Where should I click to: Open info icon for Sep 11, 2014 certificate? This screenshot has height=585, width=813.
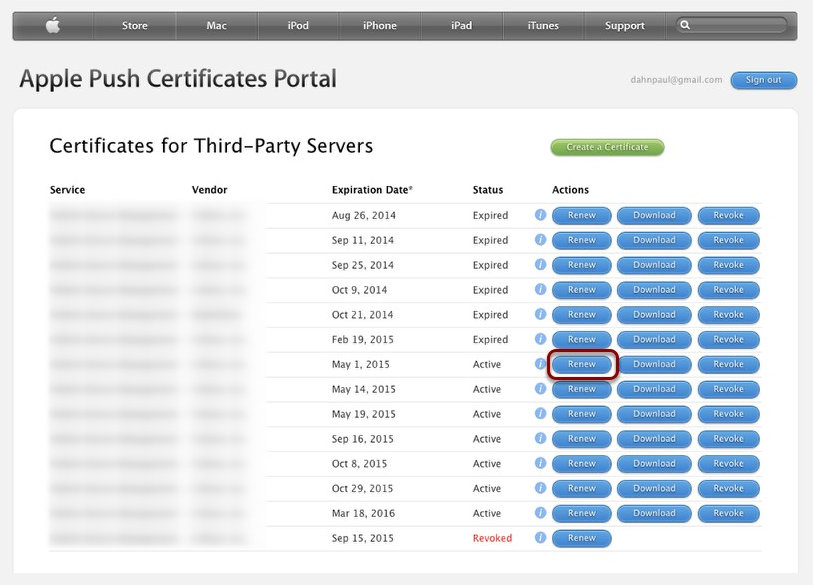(x=540, y=240)
